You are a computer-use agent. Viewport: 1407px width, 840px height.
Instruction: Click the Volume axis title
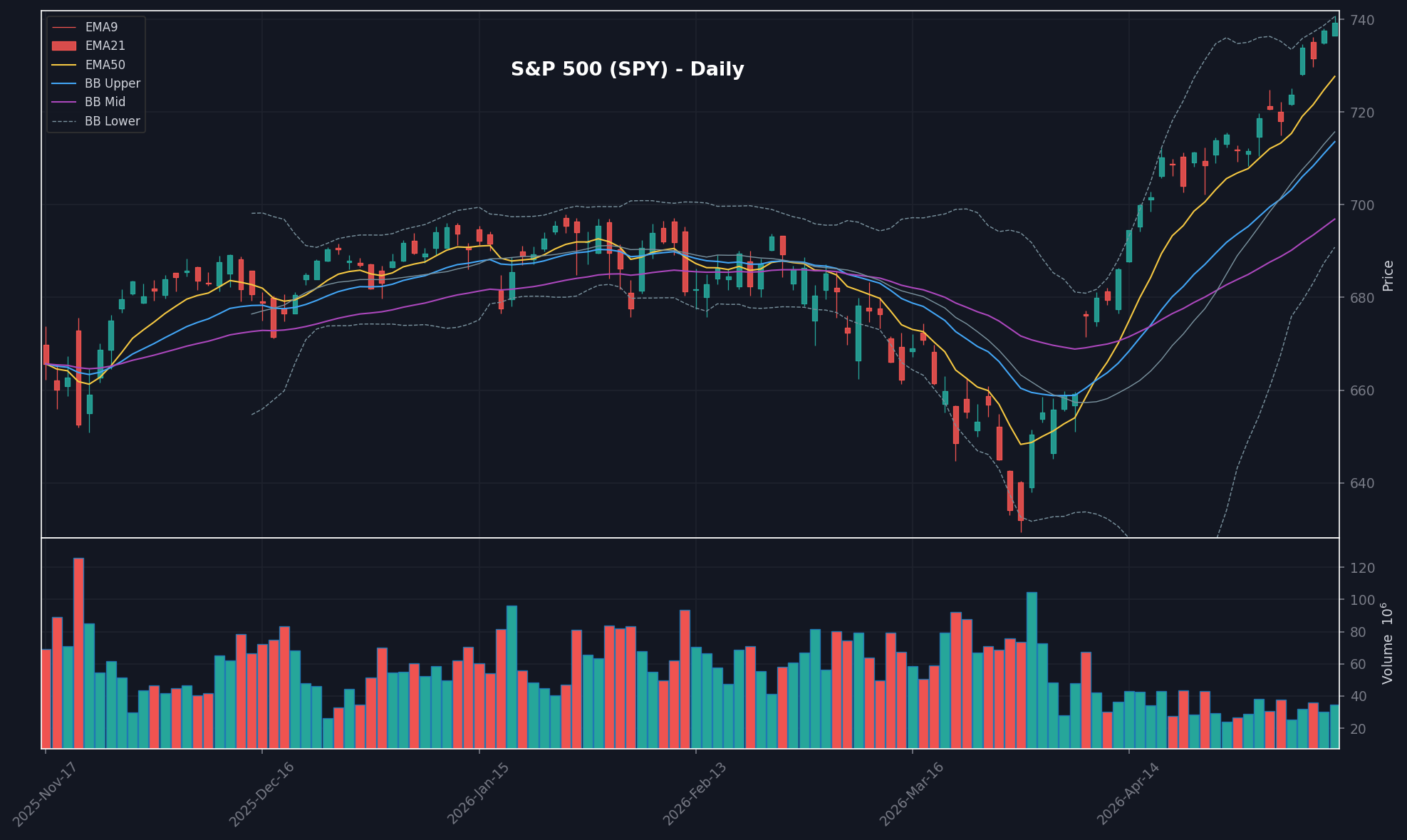[1388, 643]
